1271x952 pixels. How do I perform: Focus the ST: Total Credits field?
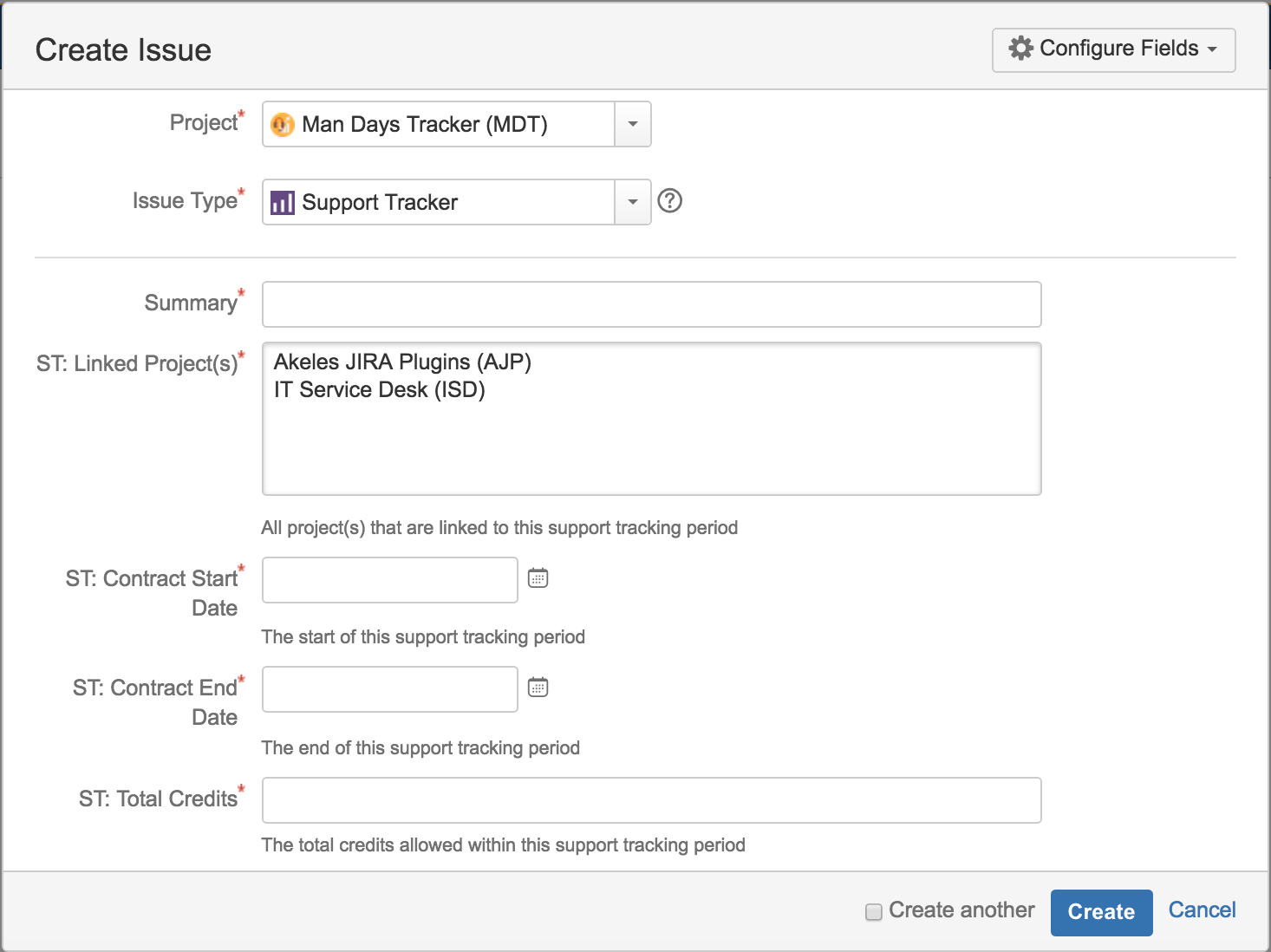click(x=651, y=800)
